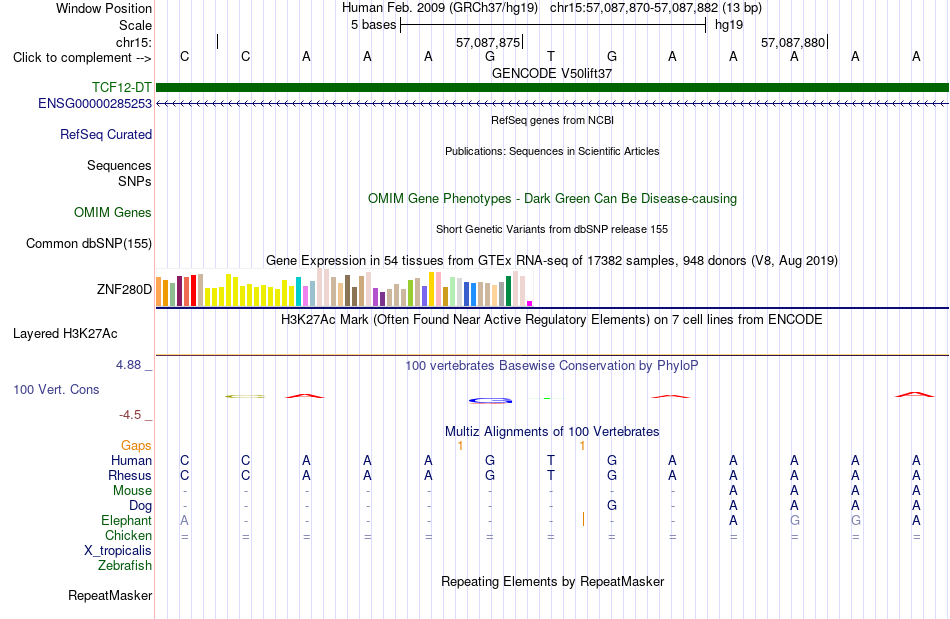Click the 57,087,880 position label

pyautogui.click(x=793, y=43)
